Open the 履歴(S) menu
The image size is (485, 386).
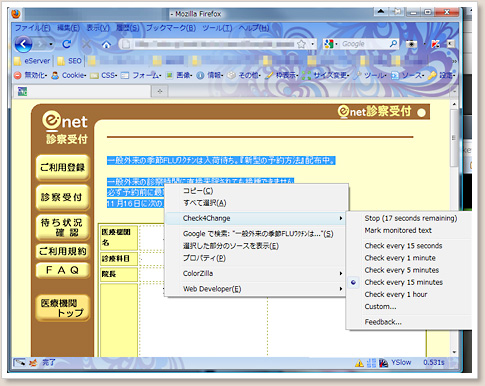[128, 28]
